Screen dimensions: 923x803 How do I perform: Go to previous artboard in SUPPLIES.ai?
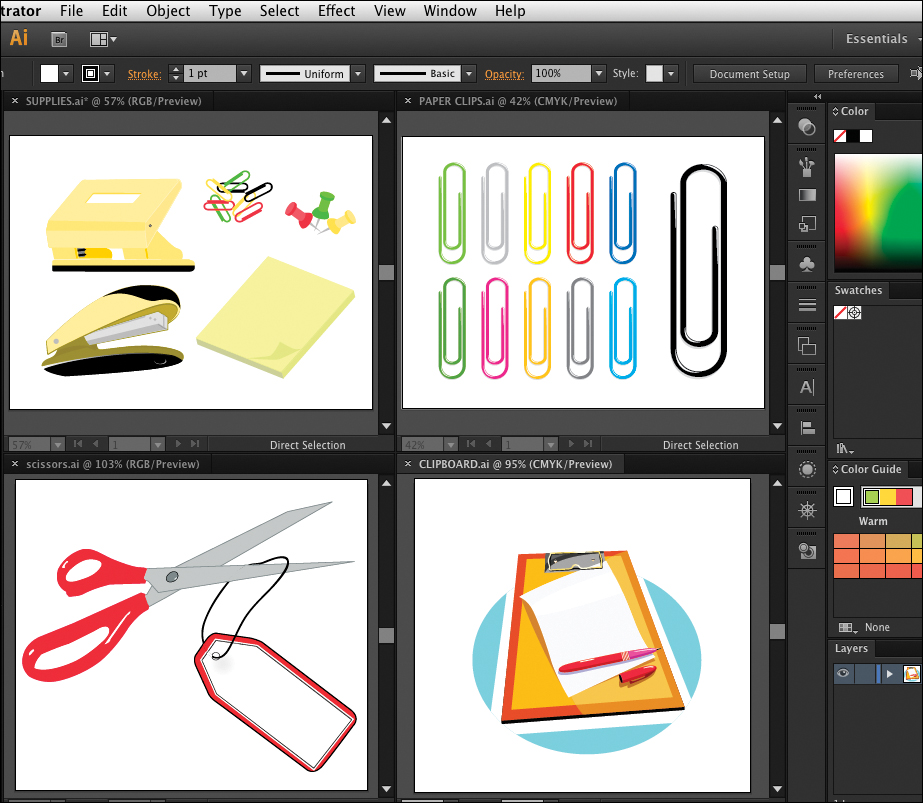95,444
